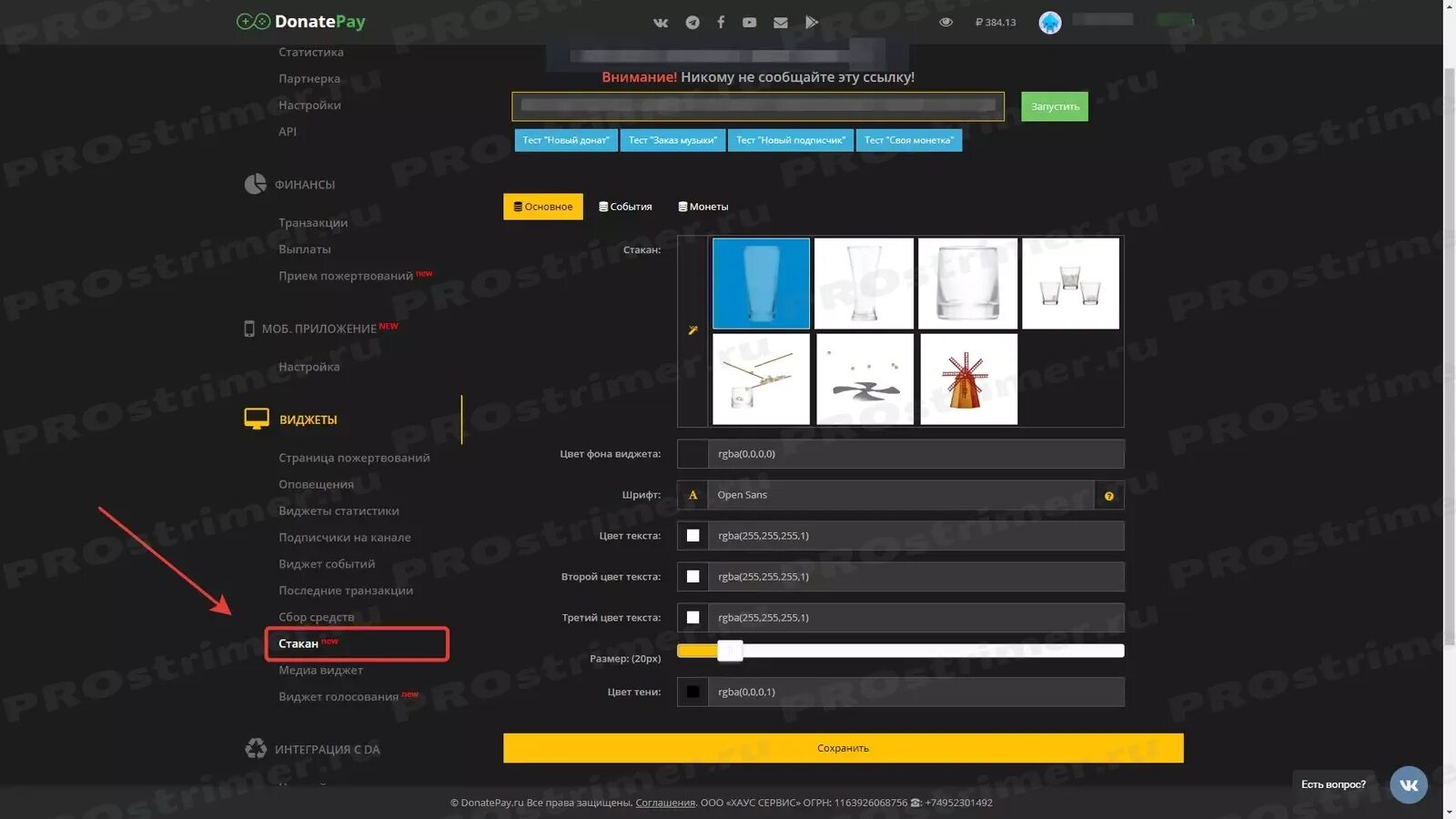1456x819 pixels.
Task: Switch to the Основное tab
Action: coord(543,207)
